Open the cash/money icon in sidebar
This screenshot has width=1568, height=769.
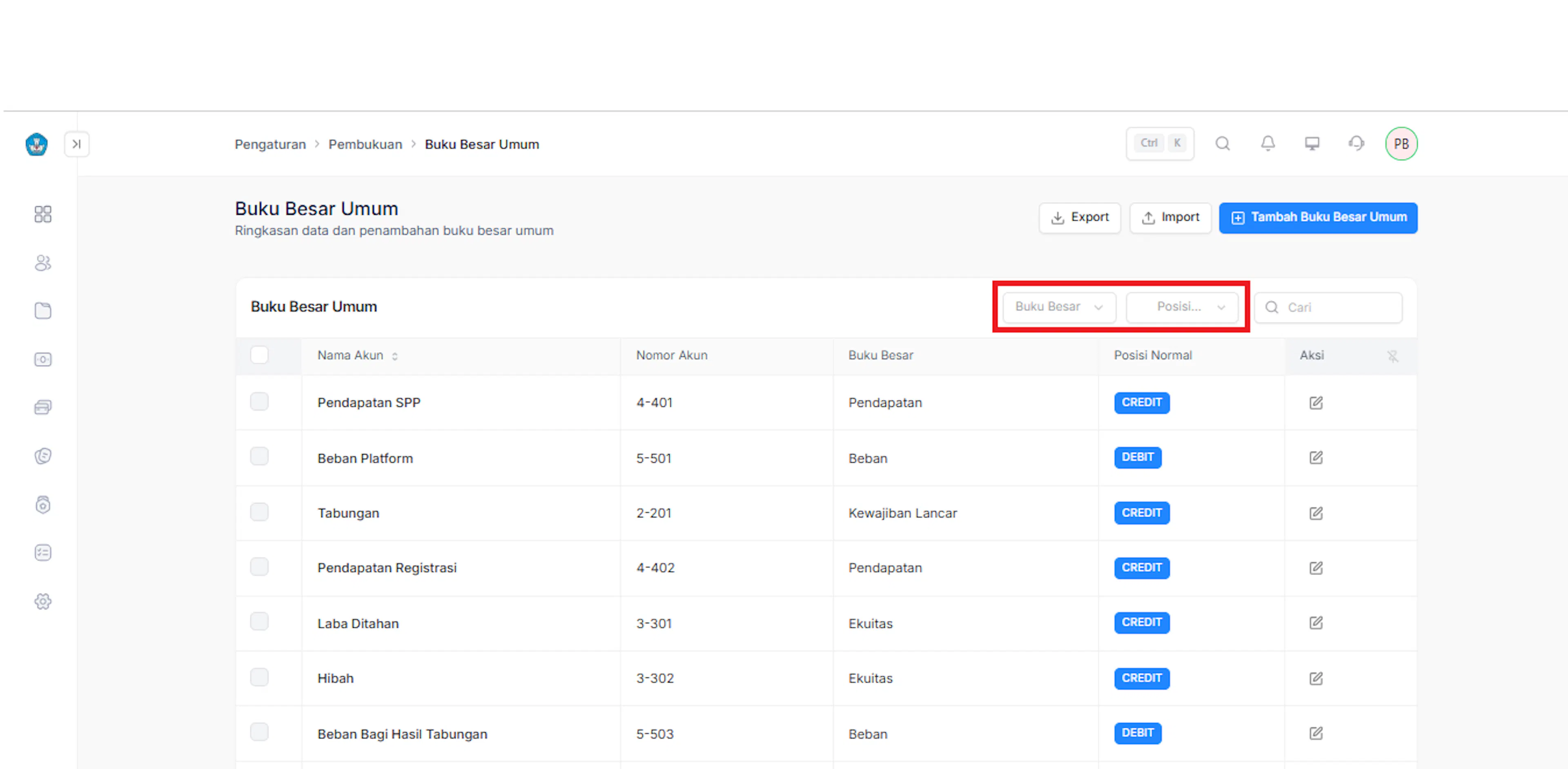42,359
